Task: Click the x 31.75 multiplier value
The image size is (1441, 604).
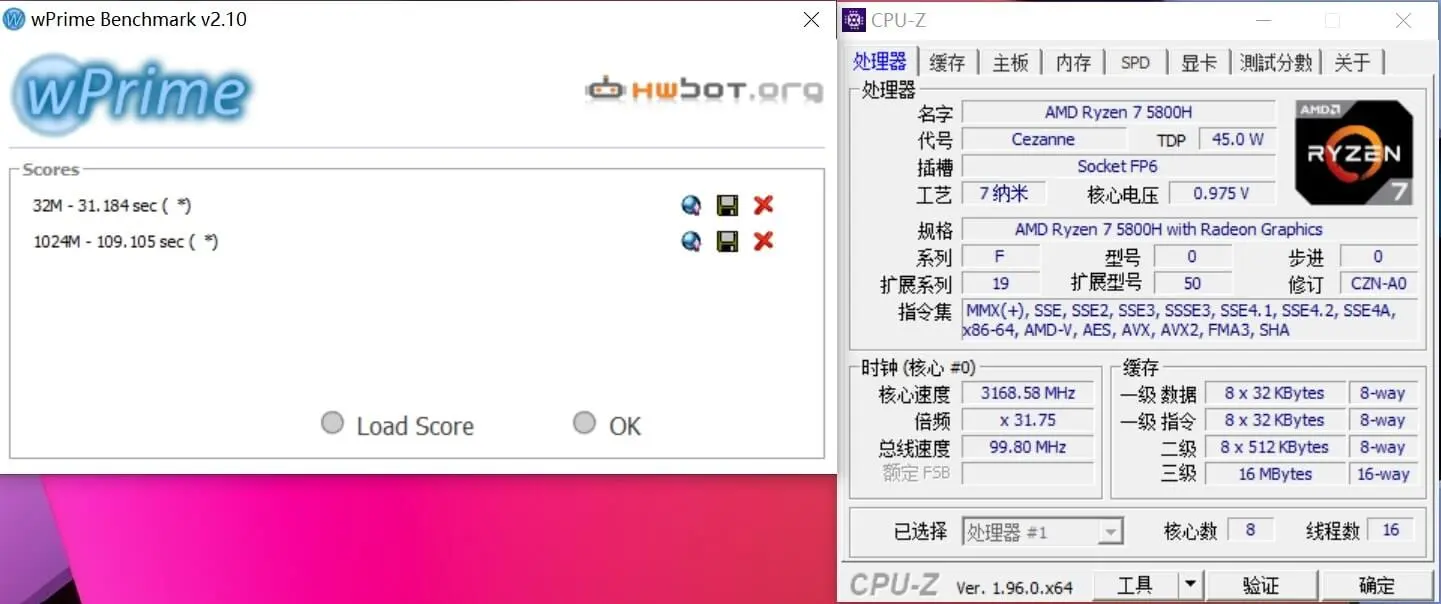Action: click(x=1027, y=420)
